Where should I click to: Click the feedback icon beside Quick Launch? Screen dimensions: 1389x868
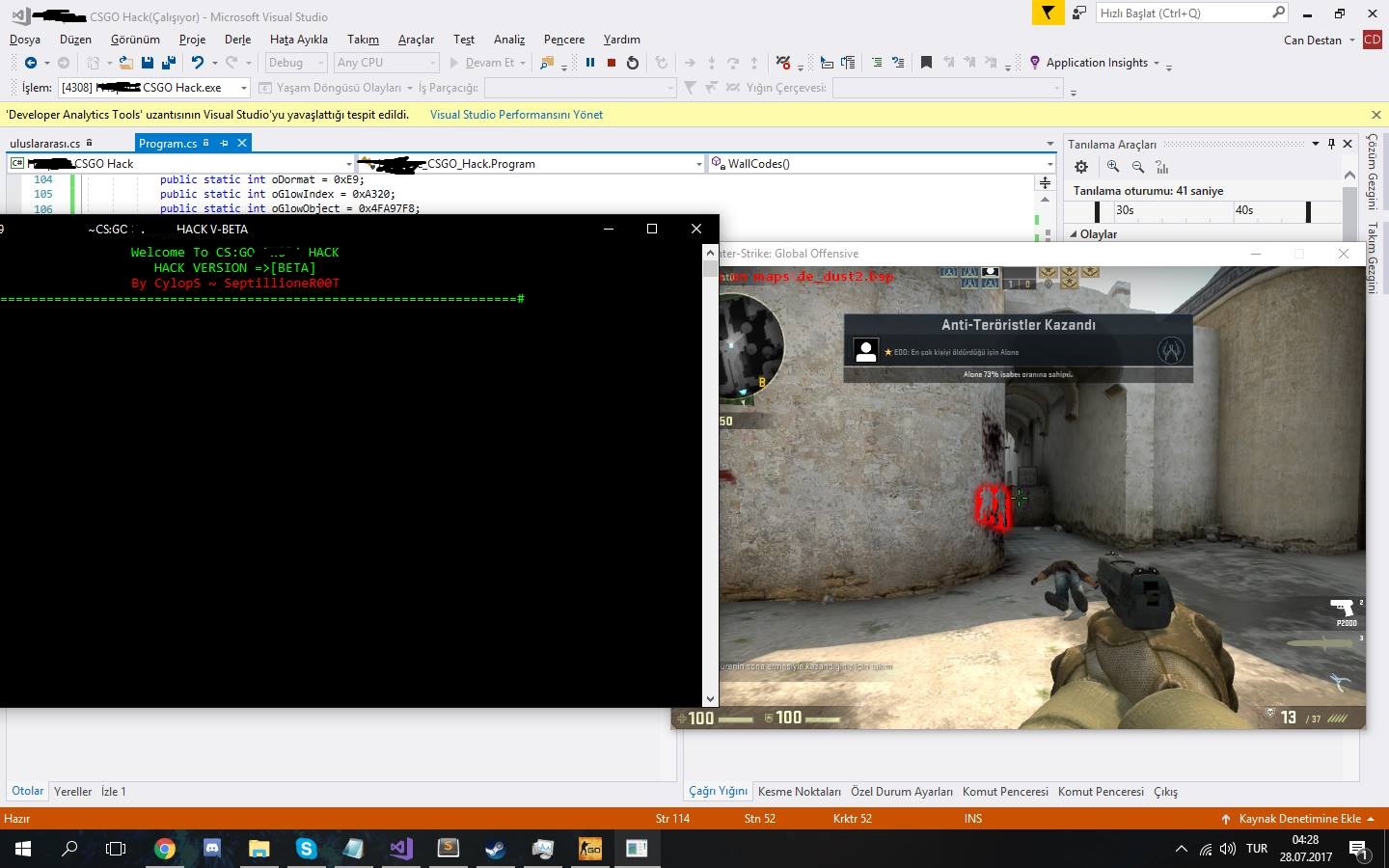(1079, 13)
